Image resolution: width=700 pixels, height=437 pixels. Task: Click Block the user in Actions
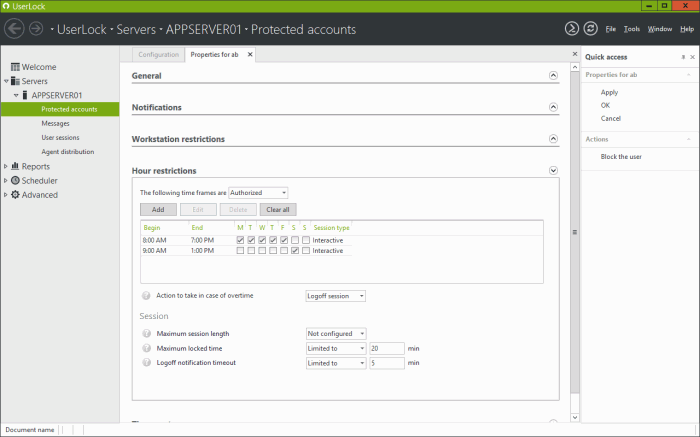coord(621,157)
